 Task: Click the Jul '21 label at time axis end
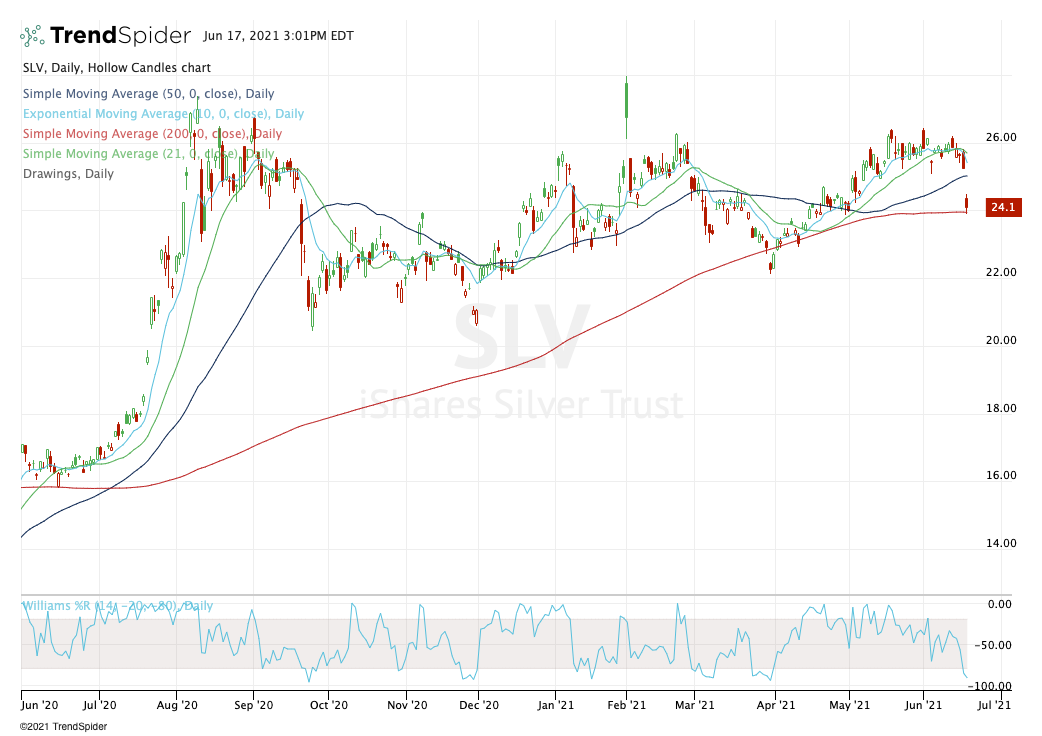click(993, 705)
